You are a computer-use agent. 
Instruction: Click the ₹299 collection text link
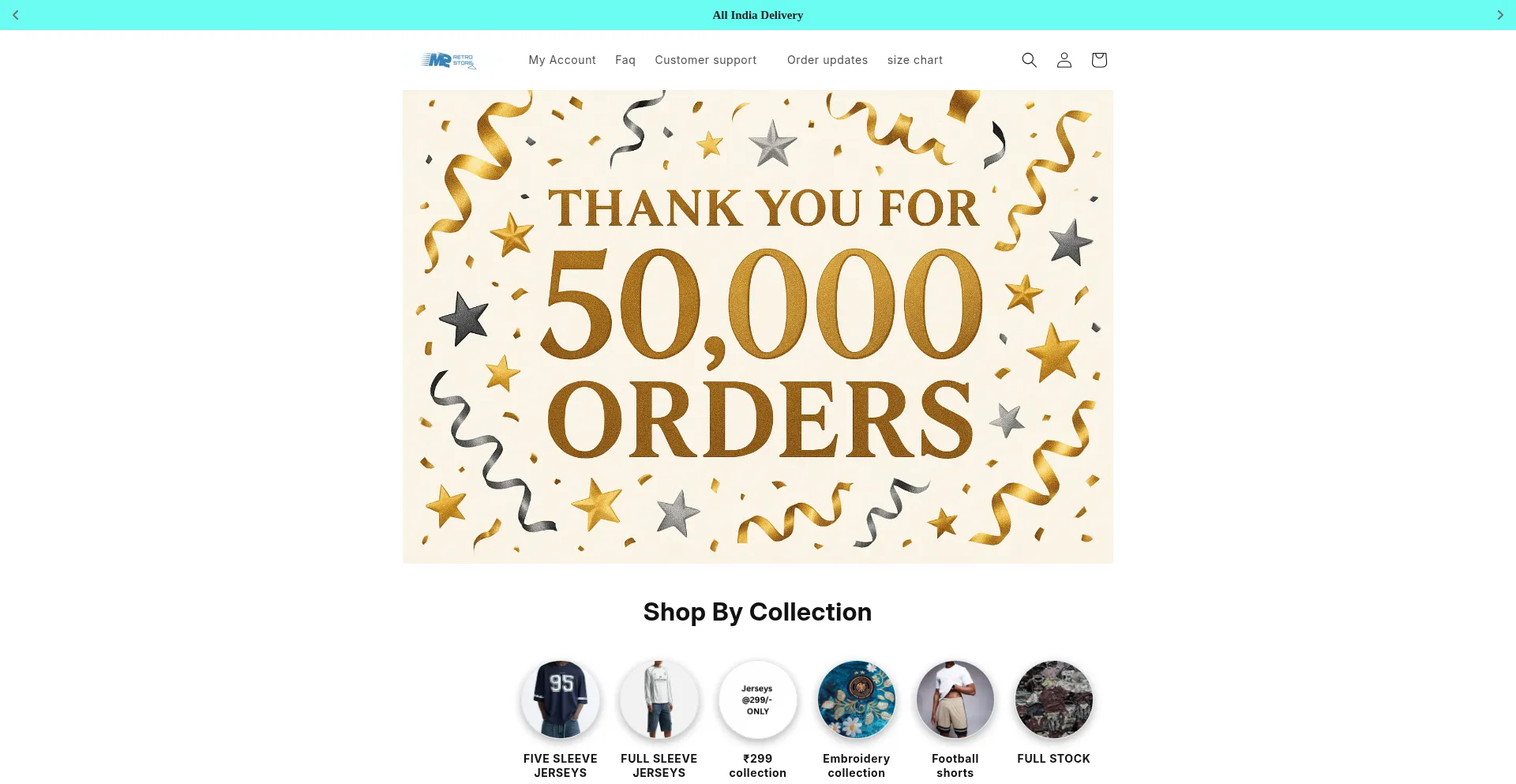tap(758, 766)
